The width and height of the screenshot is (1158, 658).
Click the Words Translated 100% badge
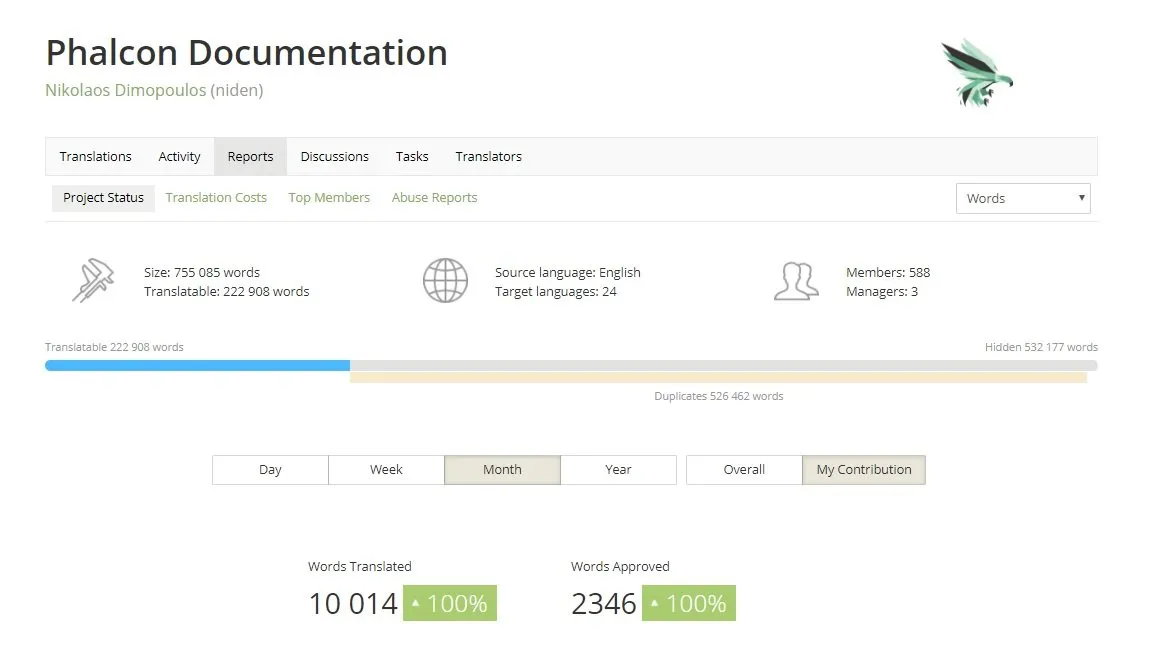[450, 603]
